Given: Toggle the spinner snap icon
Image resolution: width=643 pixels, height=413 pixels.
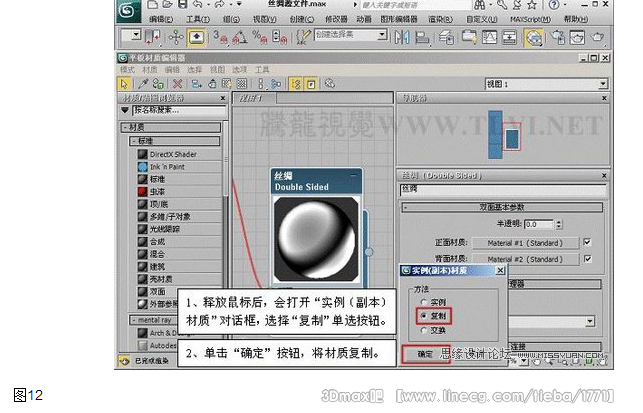Looking at the screenshot, I should pyautogui.click(x=280, y=37).
